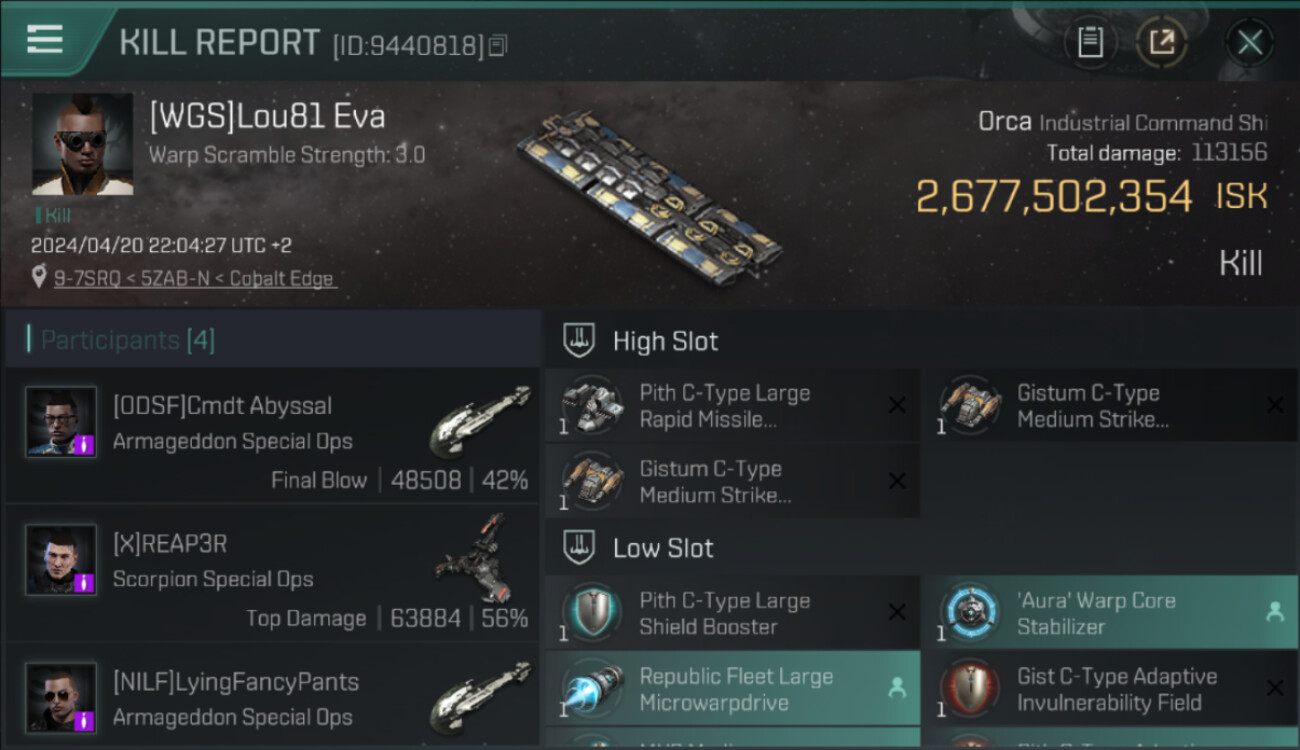Viewport: 1300px width, 750px height.
Task: Click Republic Fleet Large Microwarpdrive person icon
Action: click(897, 688)
